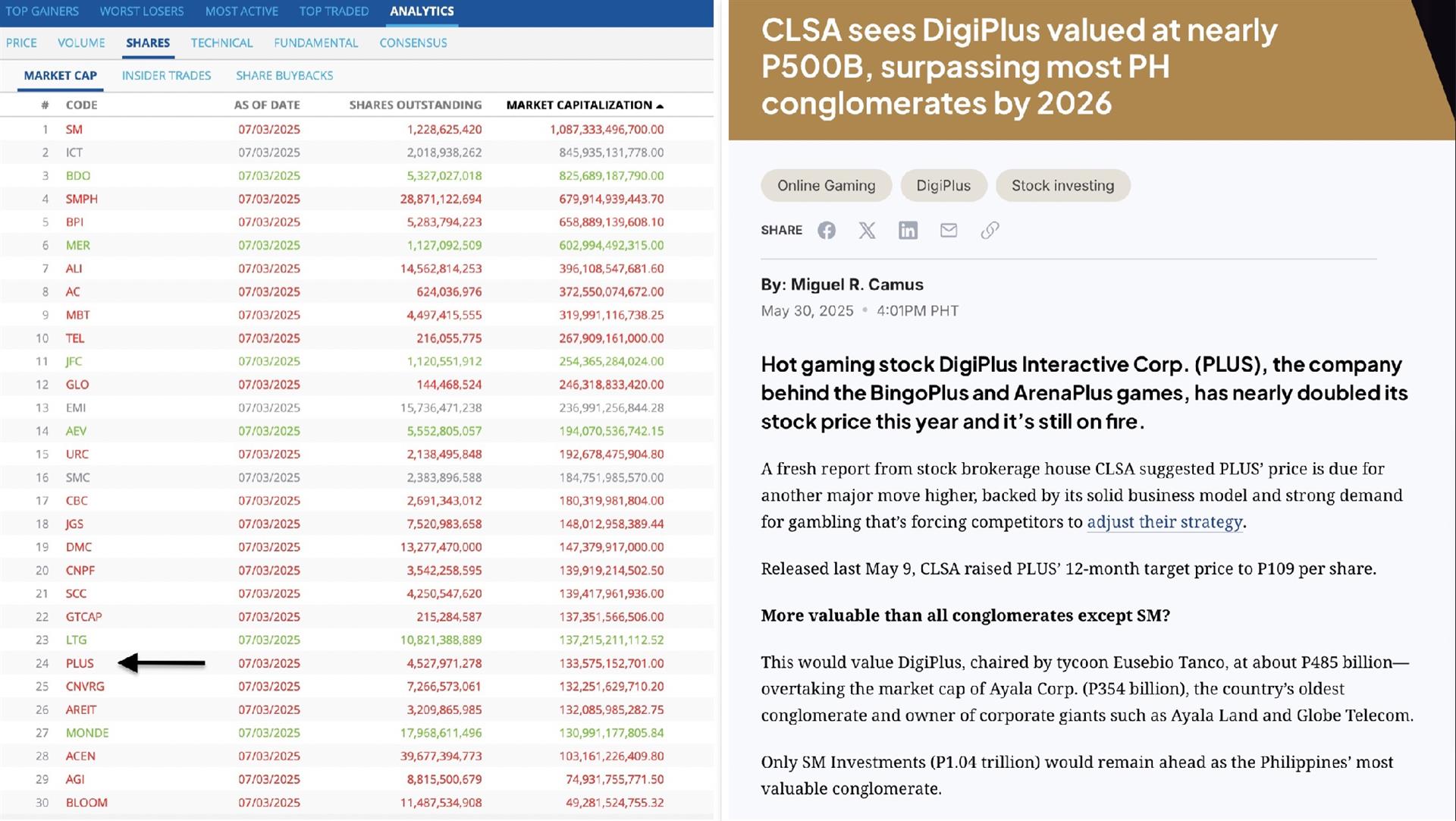Open the PLUS stock code
Image resolution: width=1456 pixels, height=821 pixels.
[x=80, y=663]
